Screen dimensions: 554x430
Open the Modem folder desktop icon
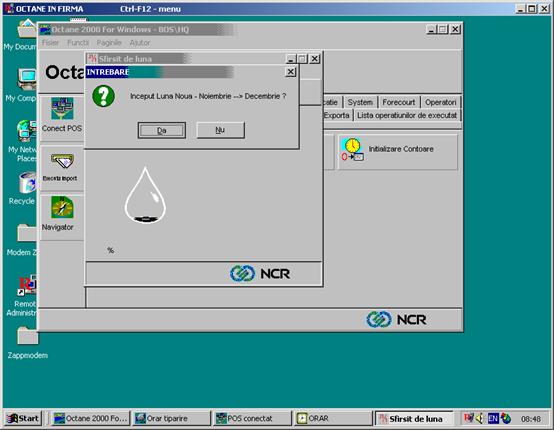(x=27, y=233)
